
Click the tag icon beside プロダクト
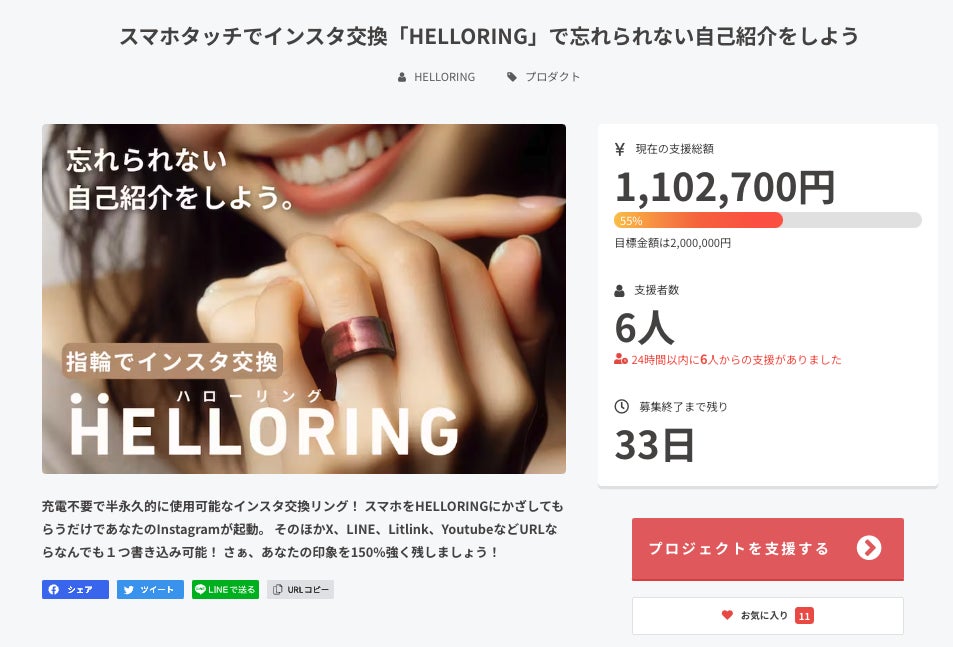tap(512, 77)
